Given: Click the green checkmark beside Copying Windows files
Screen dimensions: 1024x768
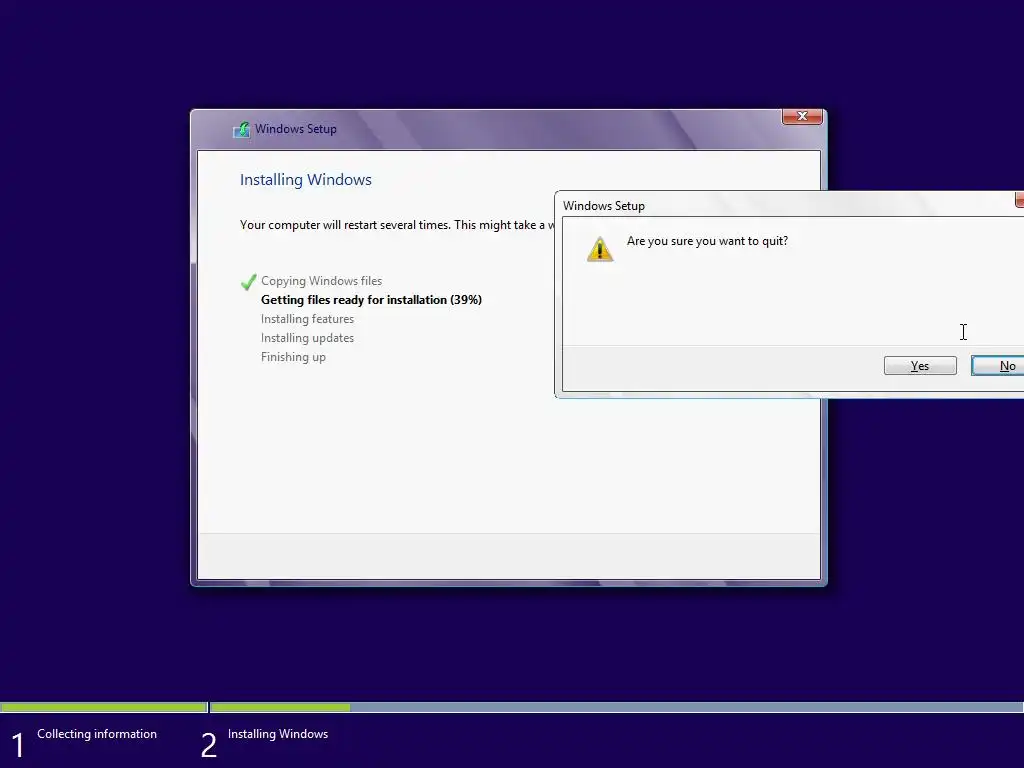Looking at the screenshot, I should point(248,281).
